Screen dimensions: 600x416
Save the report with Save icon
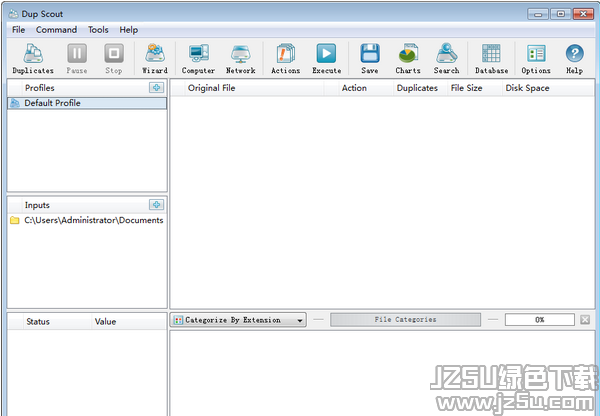point(370,58)
